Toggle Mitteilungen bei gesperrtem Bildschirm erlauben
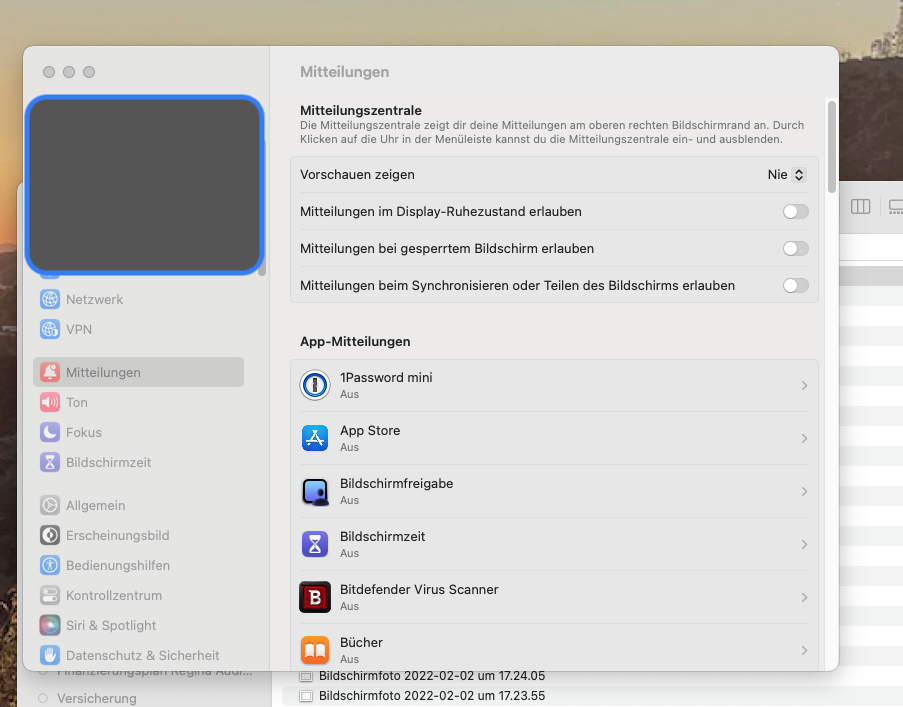The height and width of the screenshot is (707, 903). pyautogui.click(x=795, y=249)
